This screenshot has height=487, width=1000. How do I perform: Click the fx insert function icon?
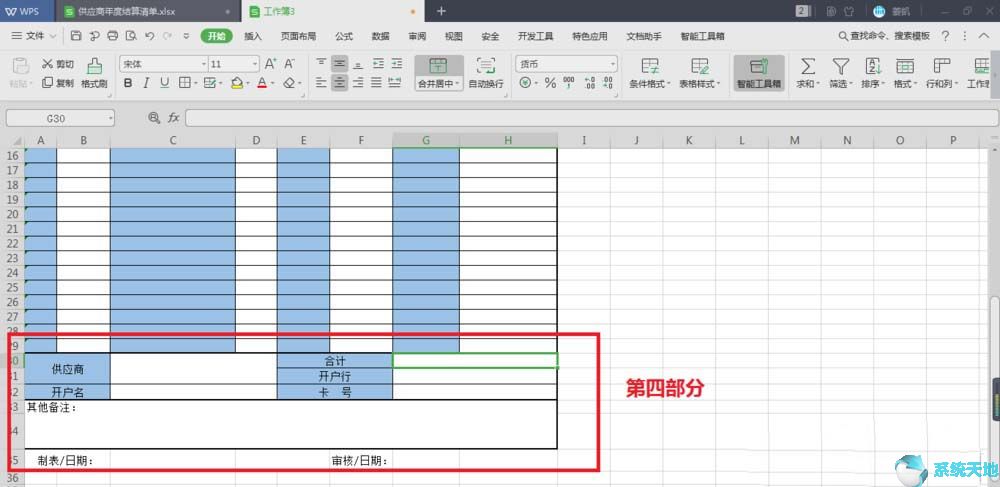(173, 118)
